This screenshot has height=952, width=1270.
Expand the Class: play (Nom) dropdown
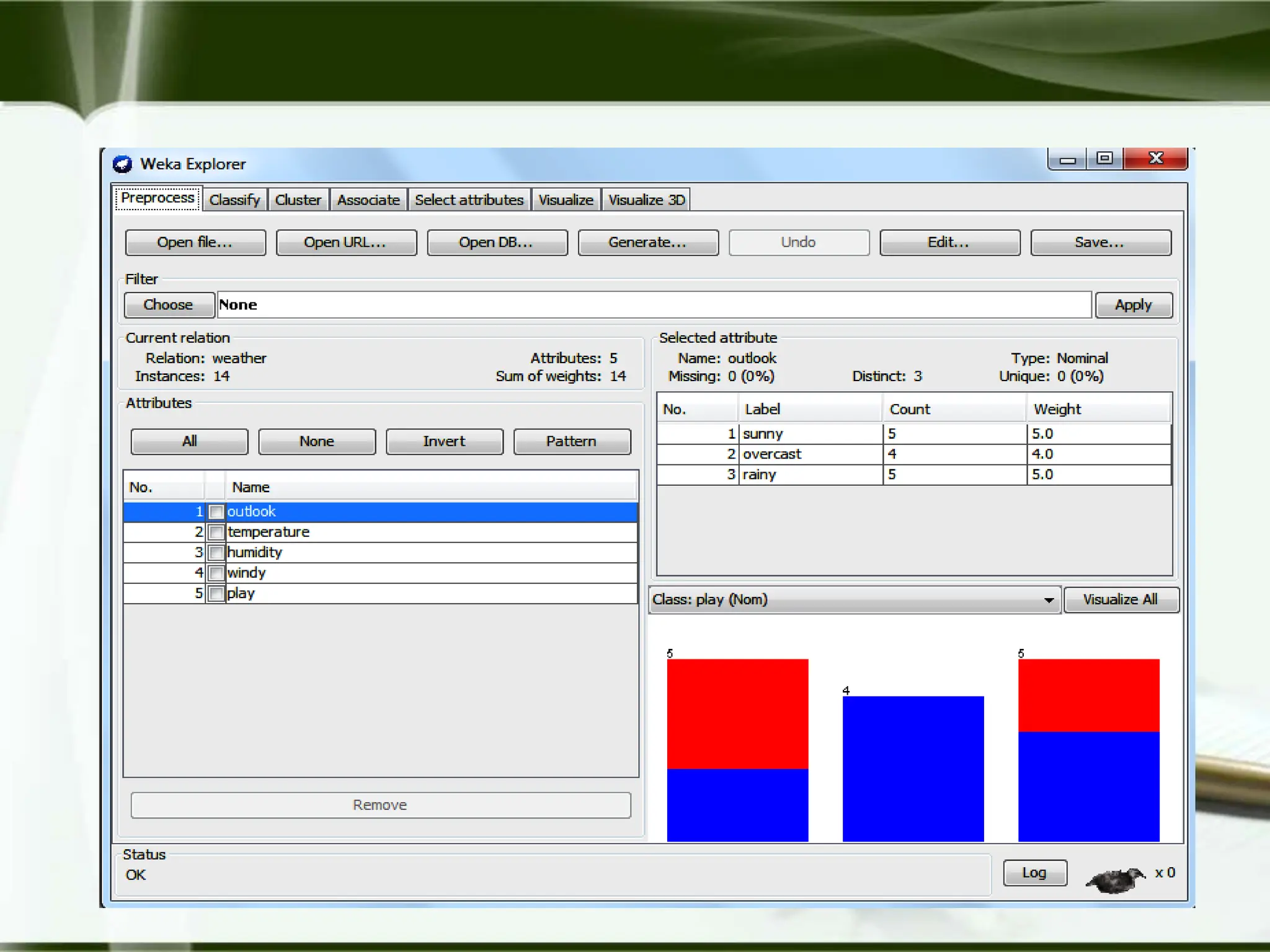(x=1048, y=600)
